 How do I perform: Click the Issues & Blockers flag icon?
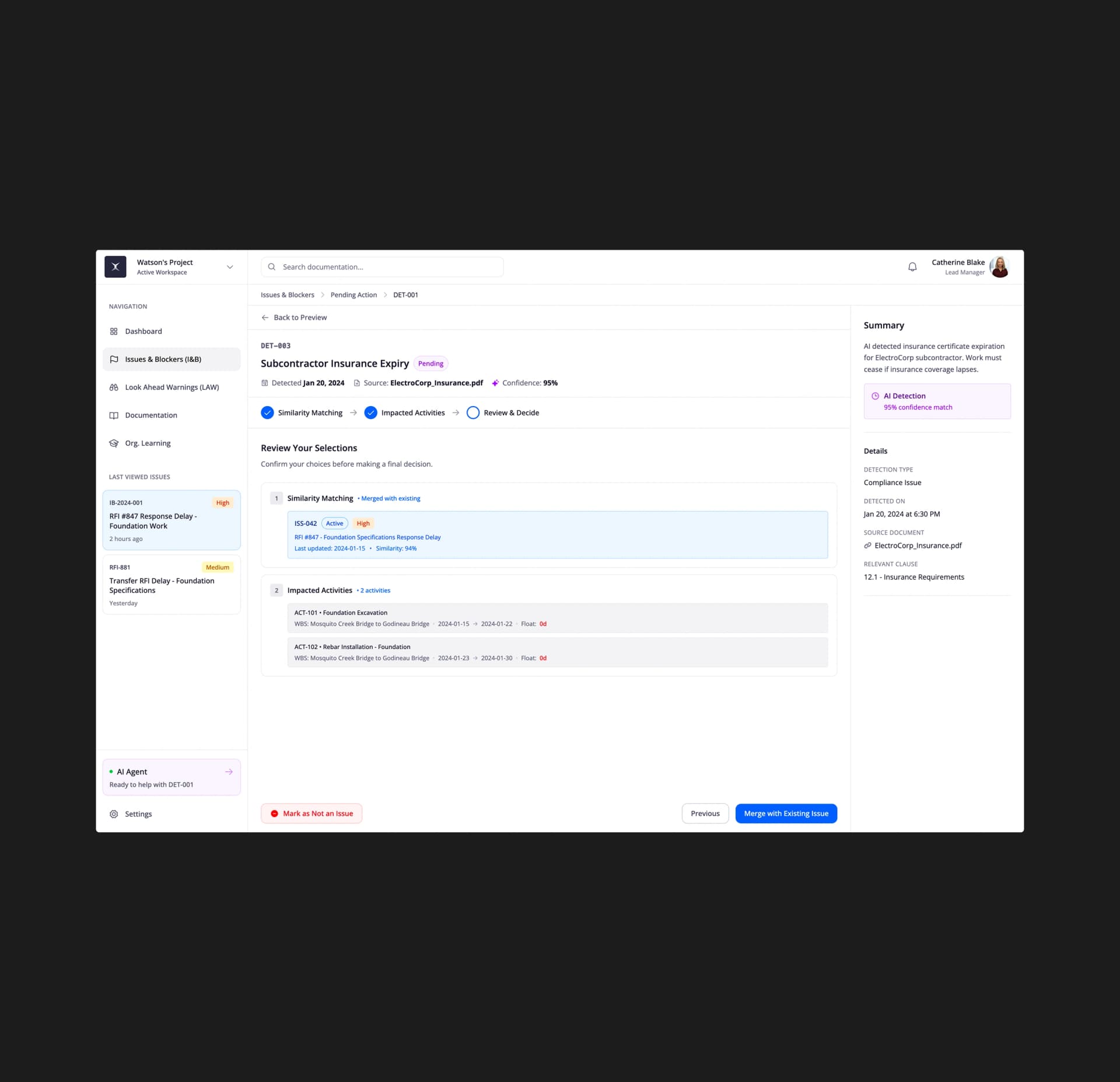coord(114,359)
